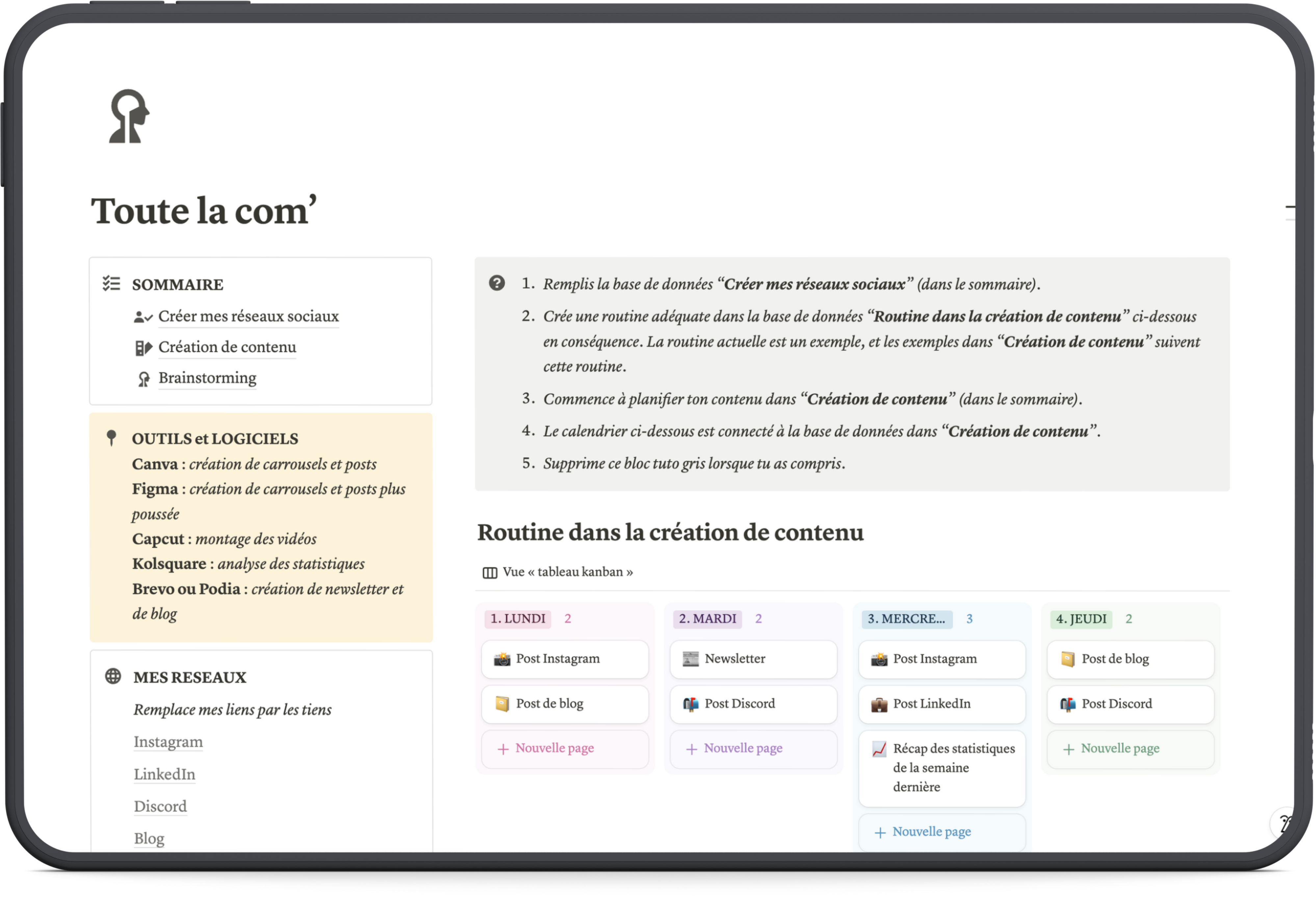Click the question mark icon in the gray tutorial block
Viewport: 1316px width, 898px height.
coord(497,283)
